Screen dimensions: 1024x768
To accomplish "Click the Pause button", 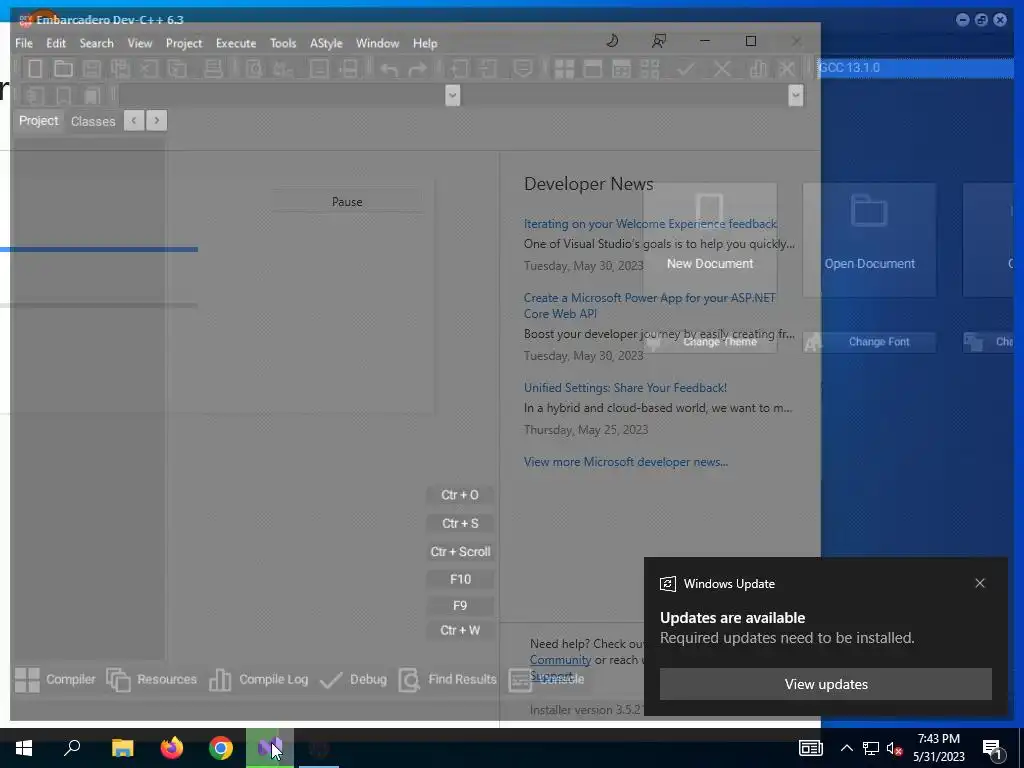I will 347,202.
